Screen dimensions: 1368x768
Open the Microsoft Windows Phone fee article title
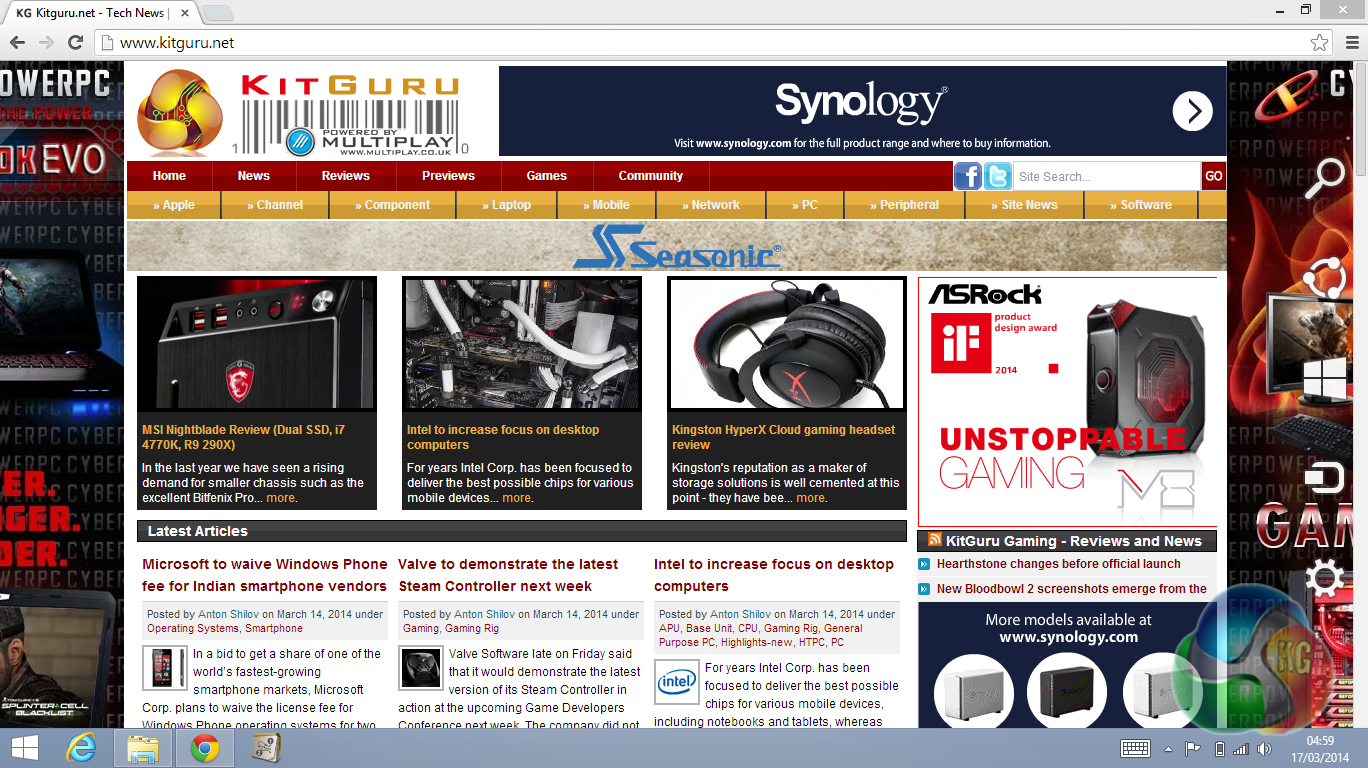[264, 575]
